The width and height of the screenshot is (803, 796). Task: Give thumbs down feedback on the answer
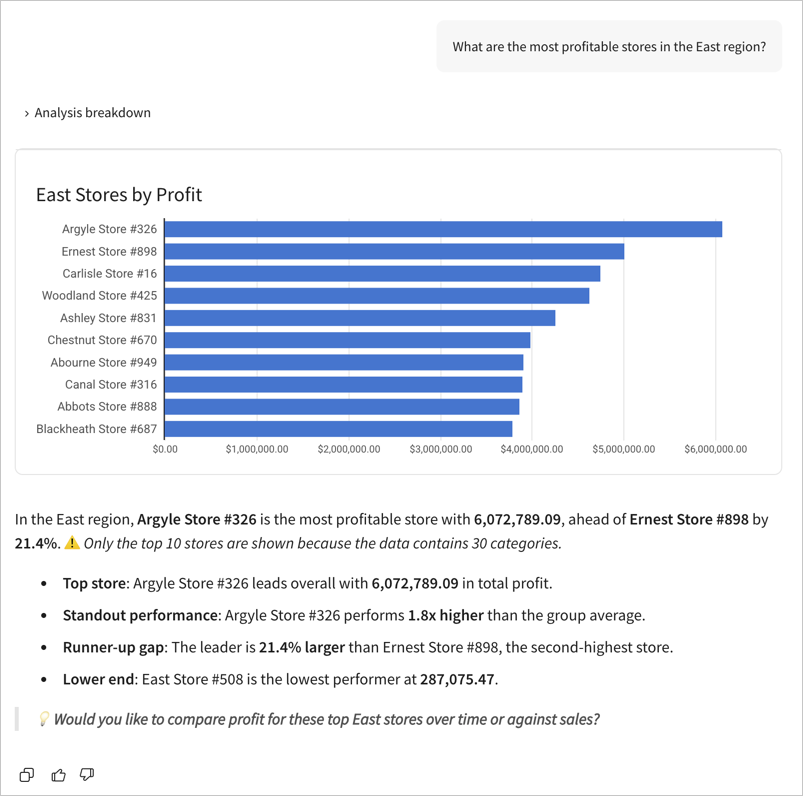pos(86,774)
